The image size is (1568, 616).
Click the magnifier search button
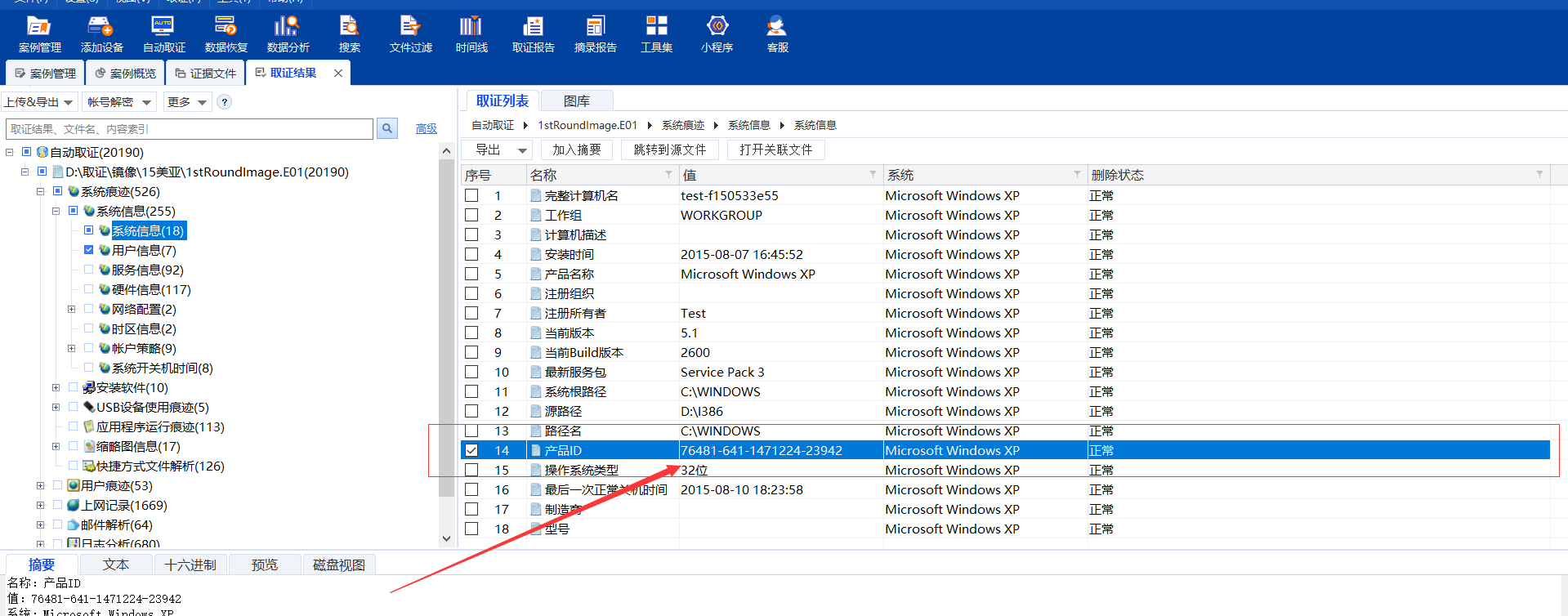pos(387,128)
